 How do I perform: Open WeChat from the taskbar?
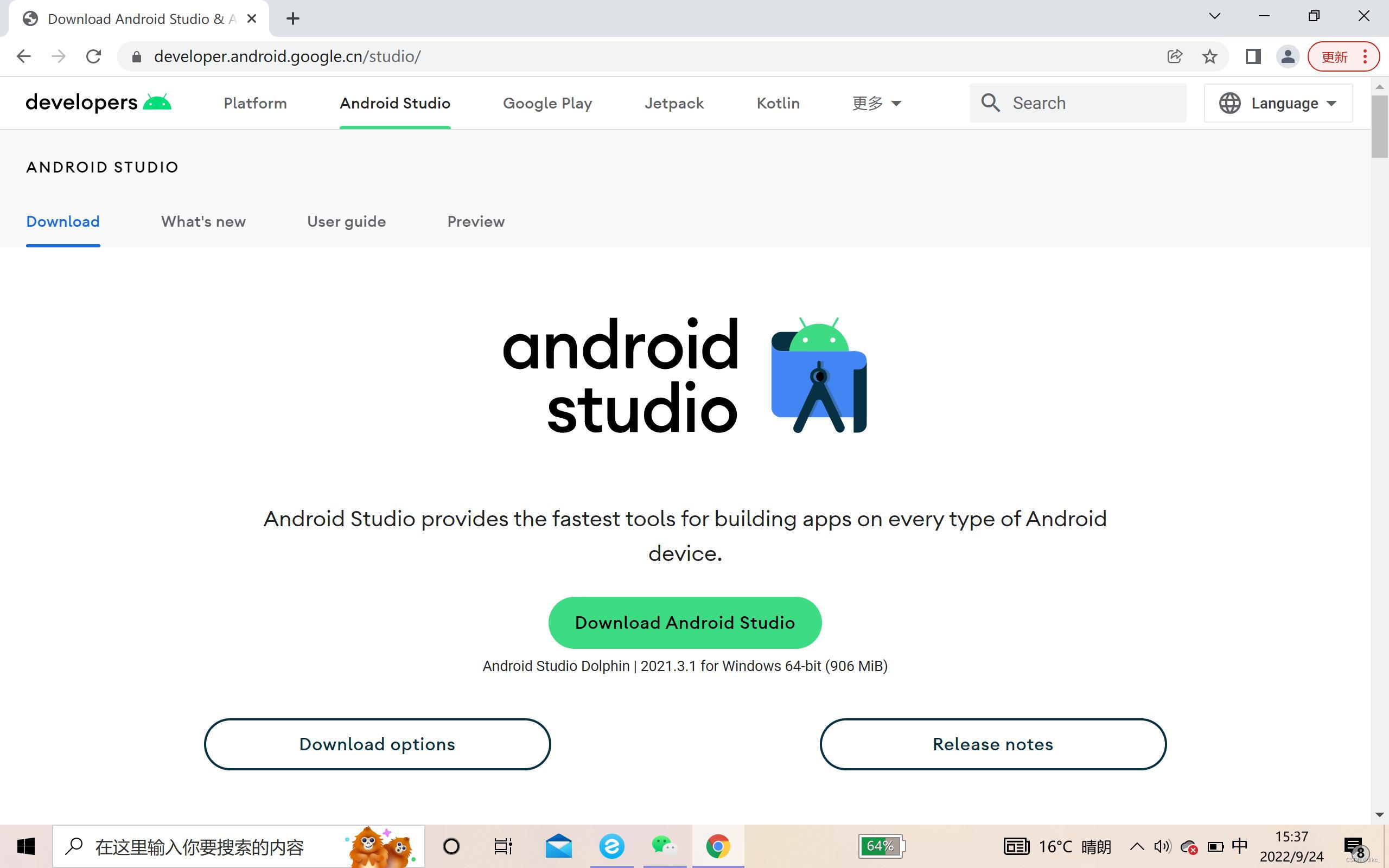point(665,846)
